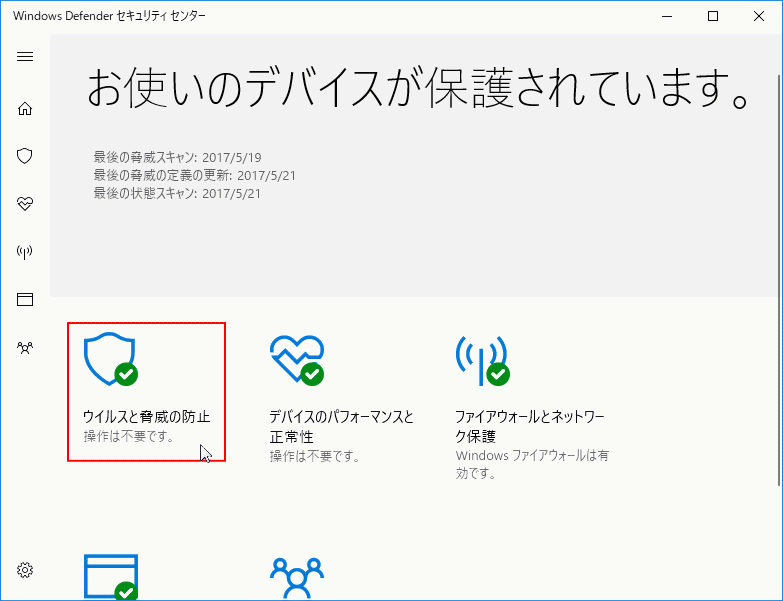Click 最後の脅威の定義の更新: 2017/5/21 line
Image resolution: width=783 pixels, height=601 pixels.
click(194, 176)
